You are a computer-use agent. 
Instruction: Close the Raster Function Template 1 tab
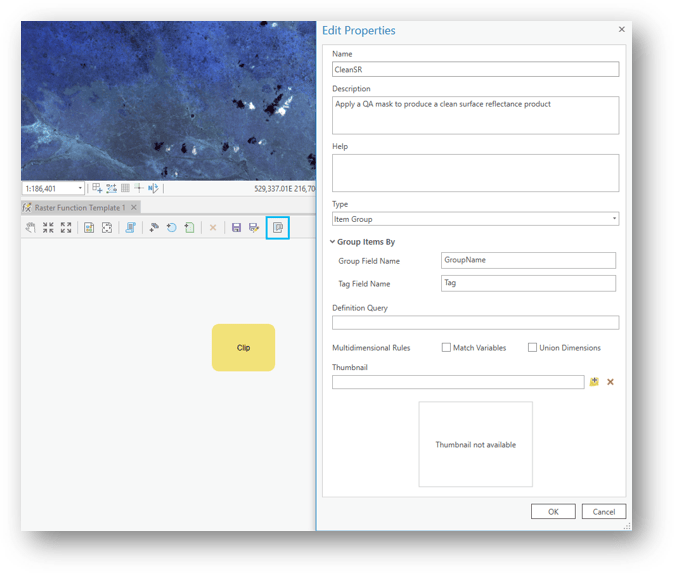click(134, 208)
